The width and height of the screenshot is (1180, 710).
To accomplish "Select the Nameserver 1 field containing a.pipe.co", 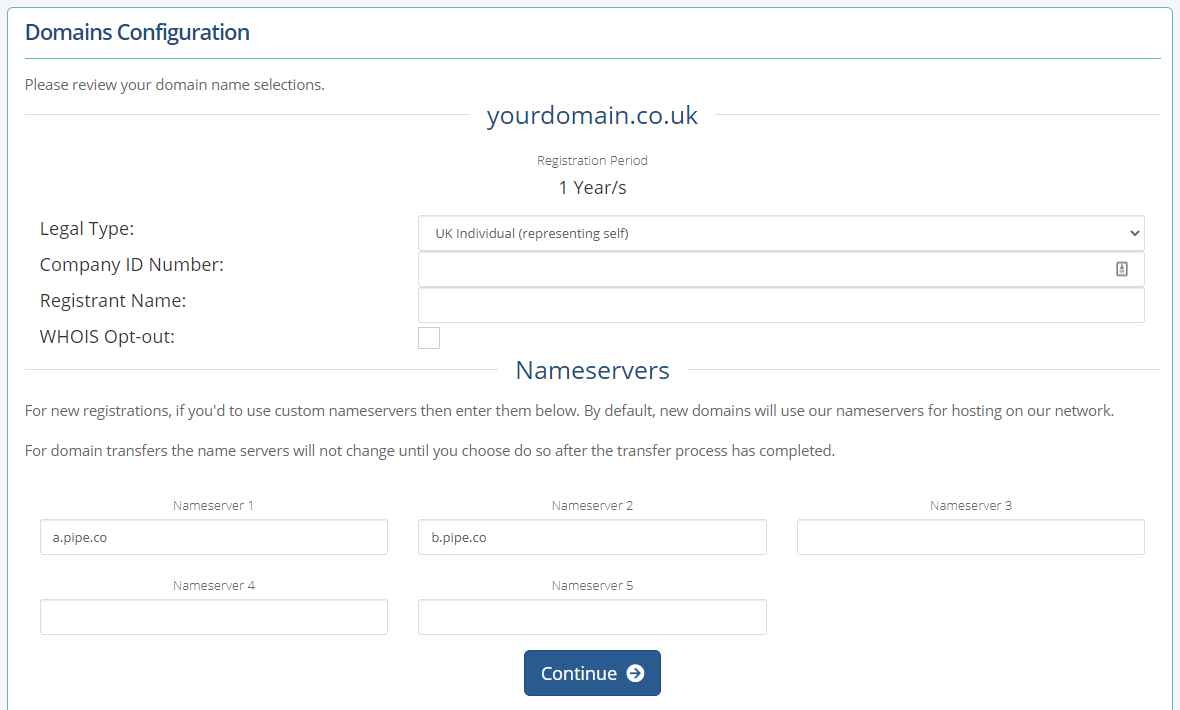I will 214,538.
